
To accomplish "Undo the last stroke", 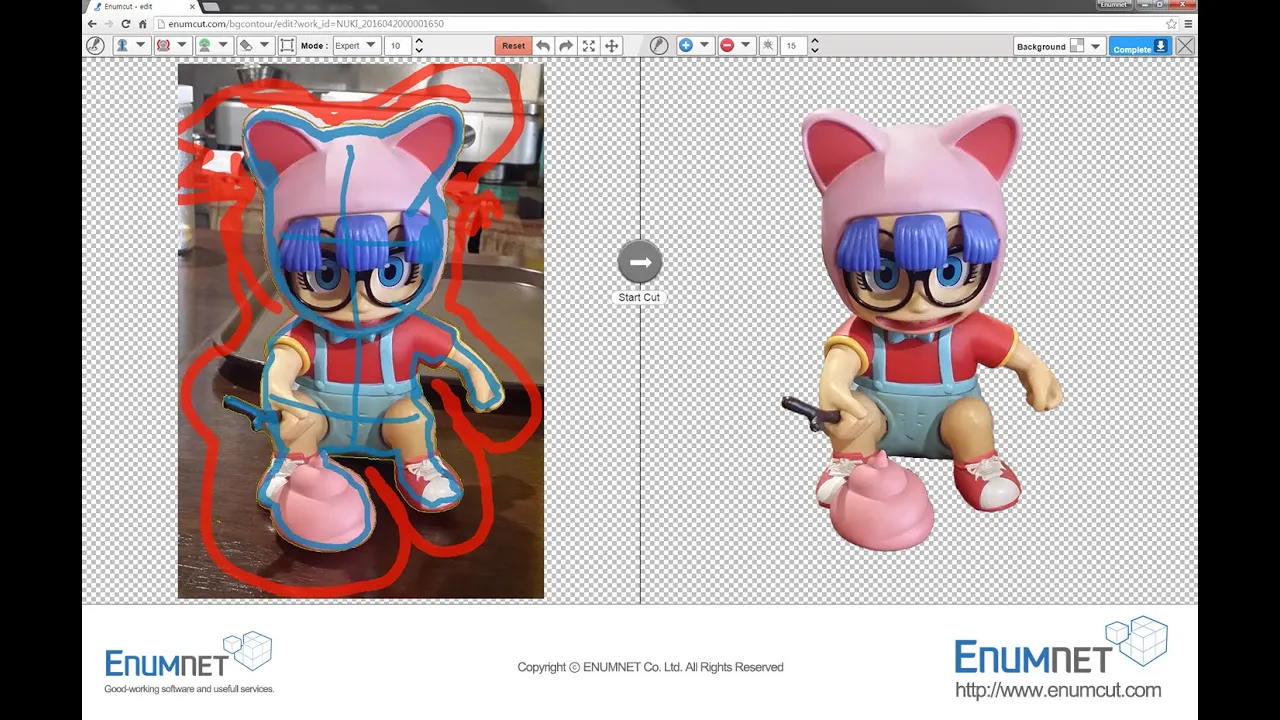I will click(x=543, y=45).
